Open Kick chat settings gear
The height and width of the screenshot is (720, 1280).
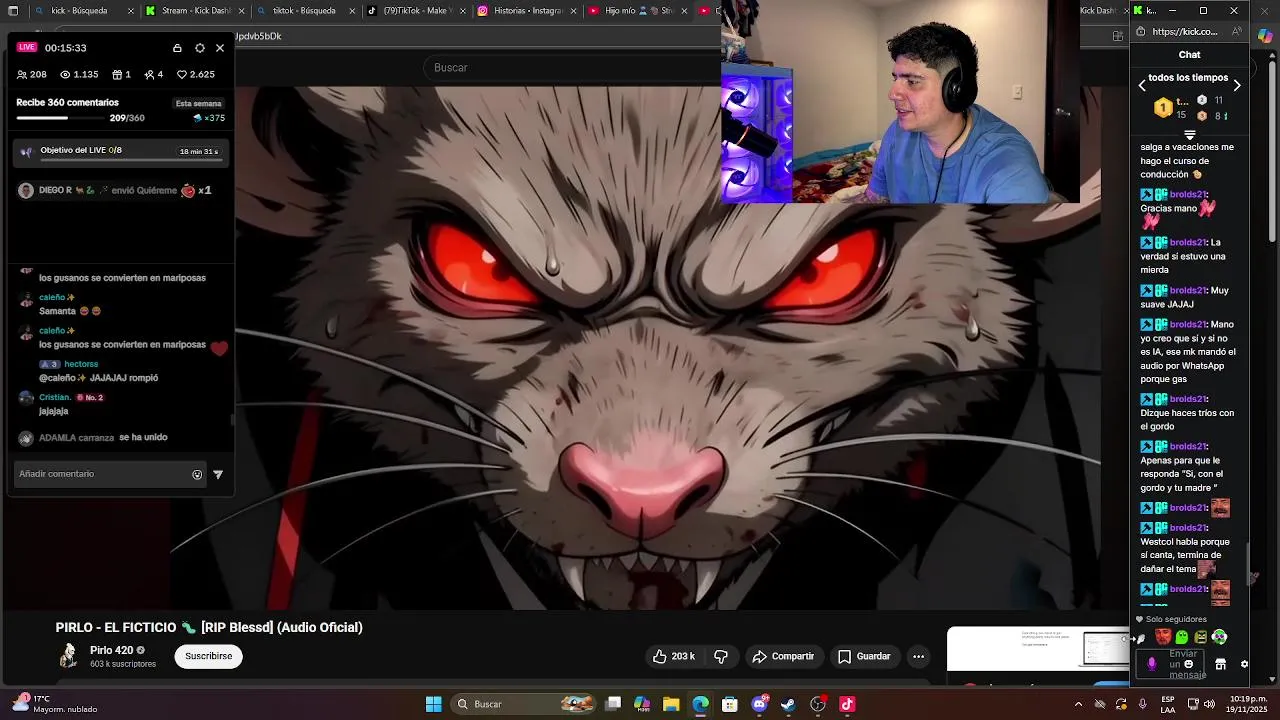(x=1244, y=664)
